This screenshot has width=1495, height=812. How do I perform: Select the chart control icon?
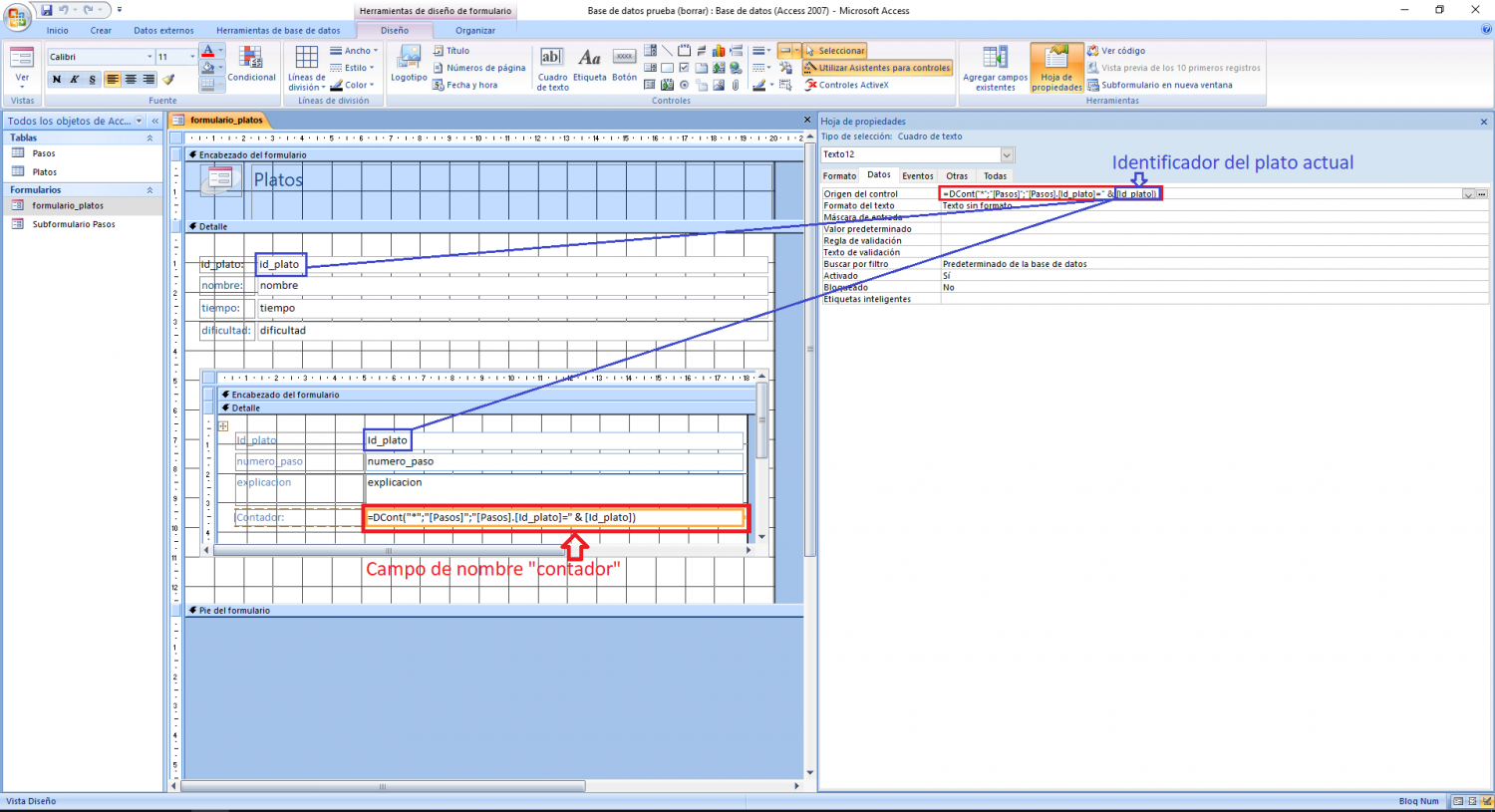(x=719, y=50)
